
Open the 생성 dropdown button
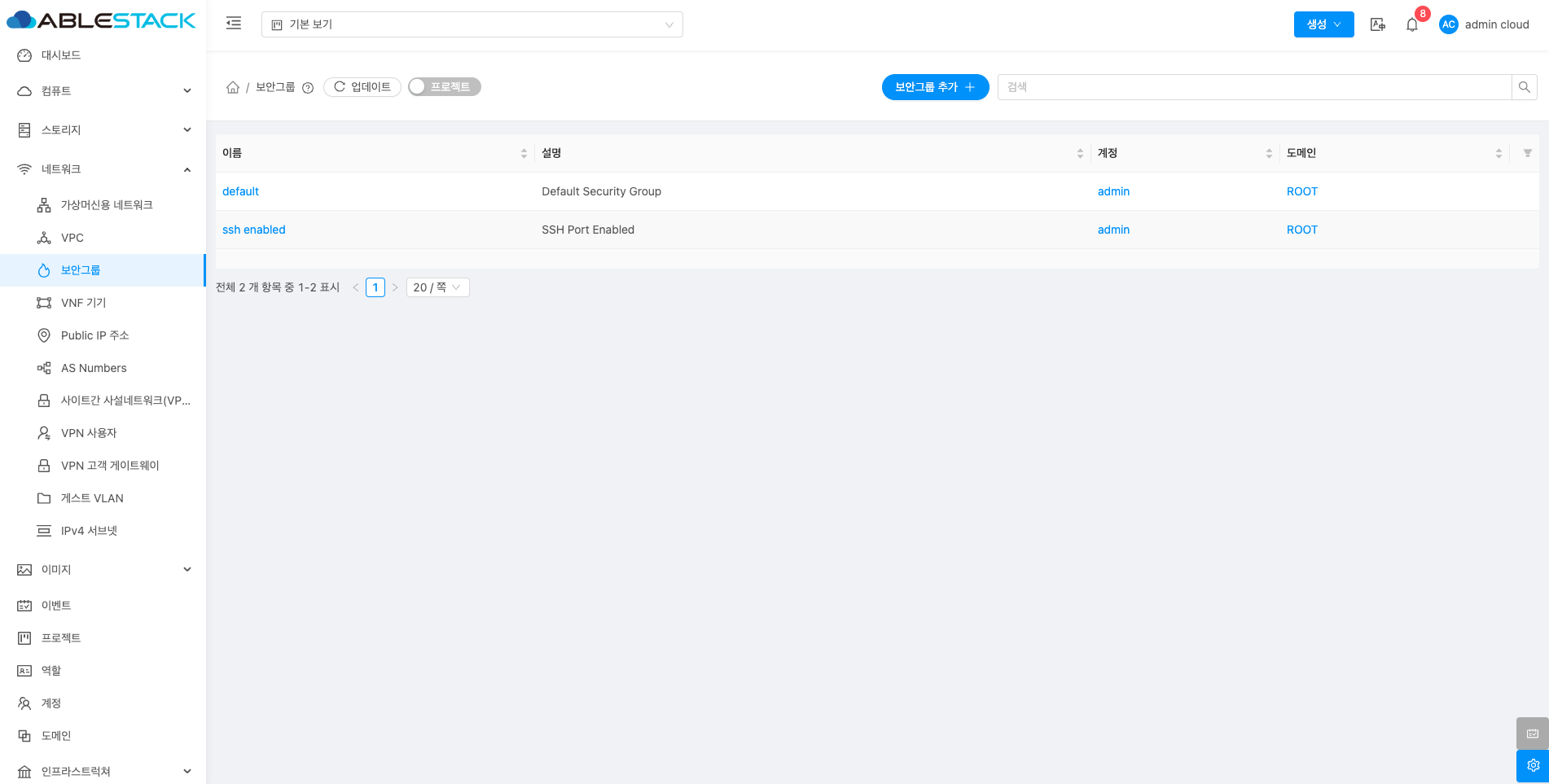coord(1324,24)
